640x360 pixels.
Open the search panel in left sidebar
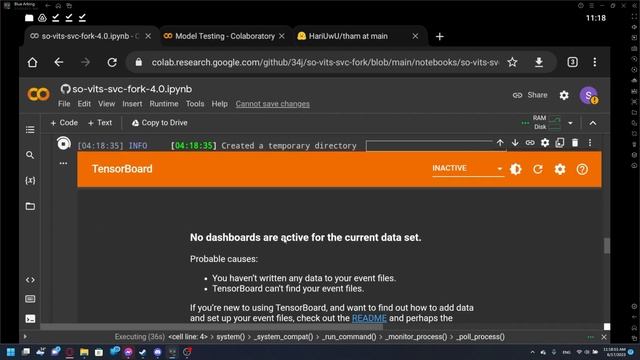(x=30, y=155)
